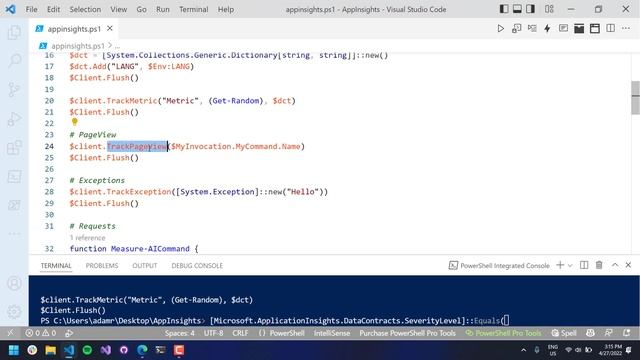The image size is (640, 360).
Task: Create a new terminal with plus icon
Action: point(560,265)
